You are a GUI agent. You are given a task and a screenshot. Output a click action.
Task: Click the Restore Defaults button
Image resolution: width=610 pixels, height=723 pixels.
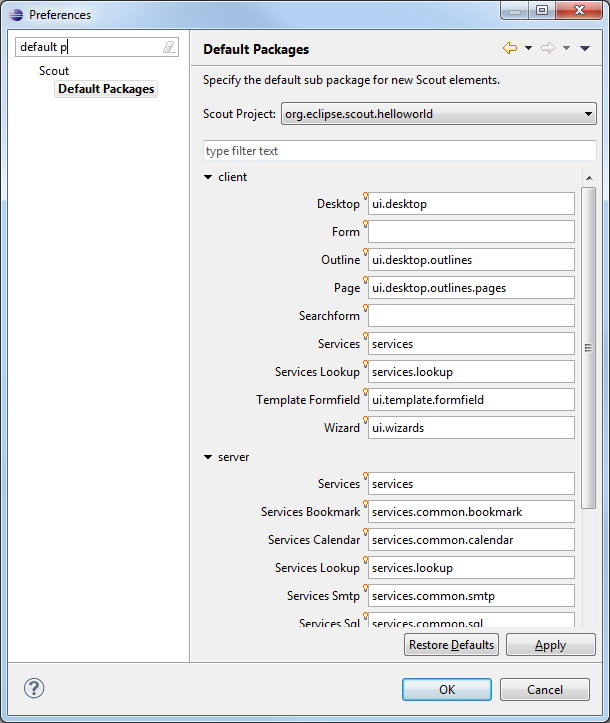[451, 645]
